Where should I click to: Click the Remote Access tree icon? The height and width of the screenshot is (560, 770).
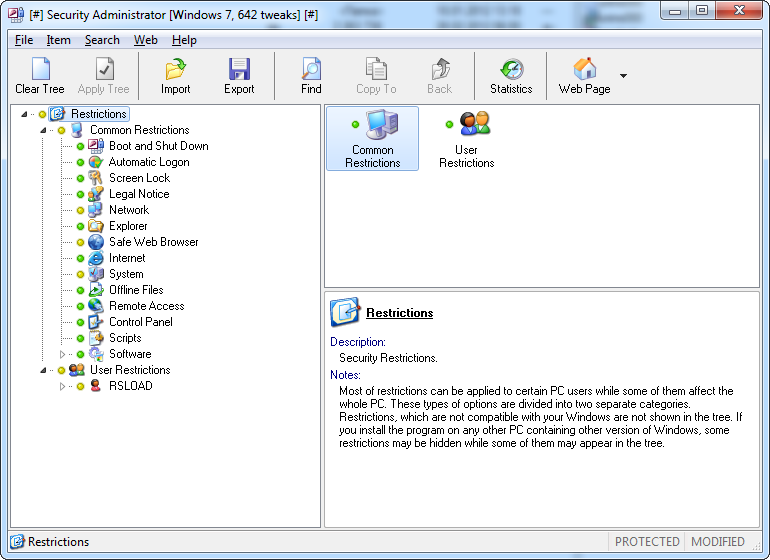[x=95, y=306]
